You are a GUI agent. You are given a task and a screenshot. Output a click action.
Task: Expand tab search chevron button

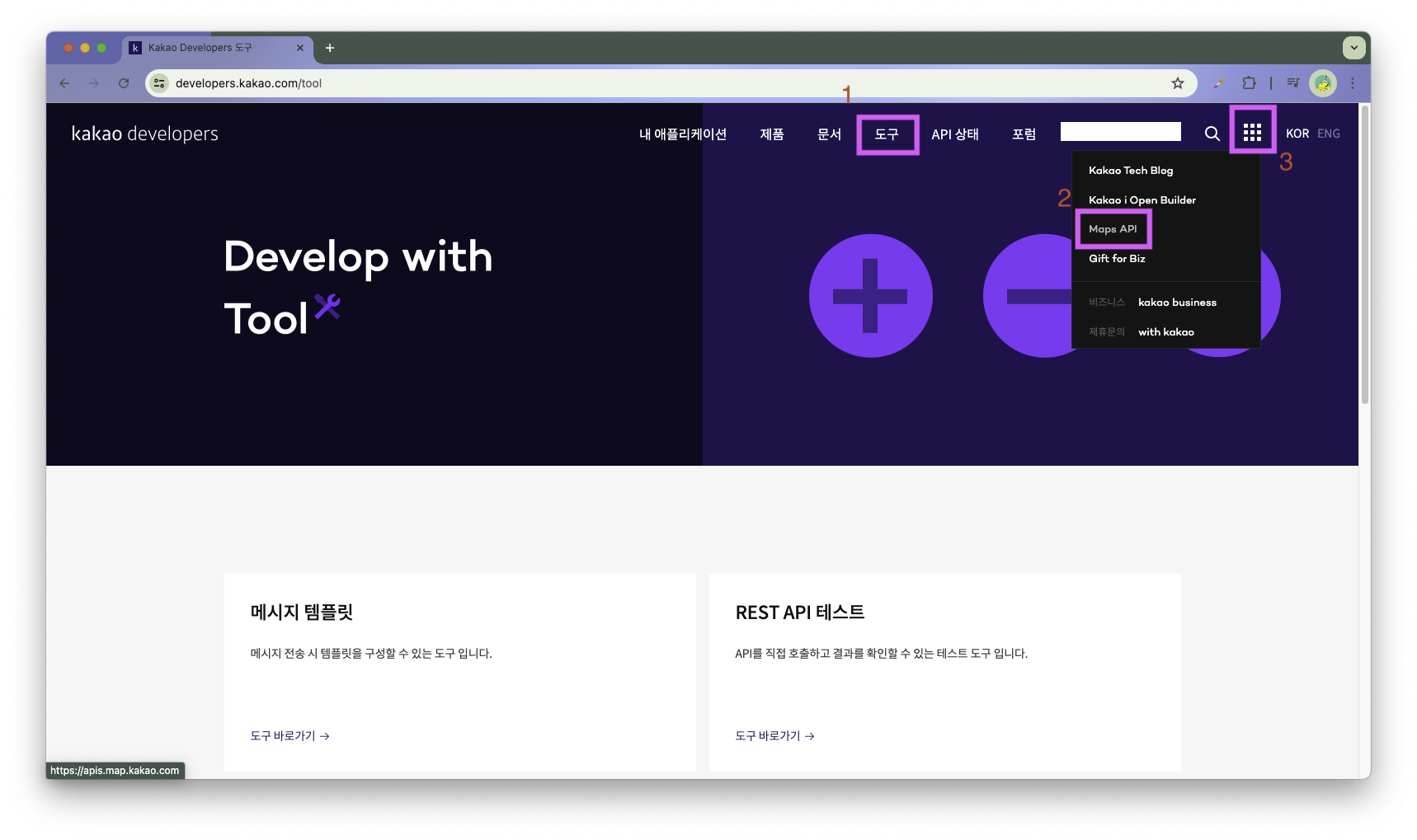(1353, 48)
